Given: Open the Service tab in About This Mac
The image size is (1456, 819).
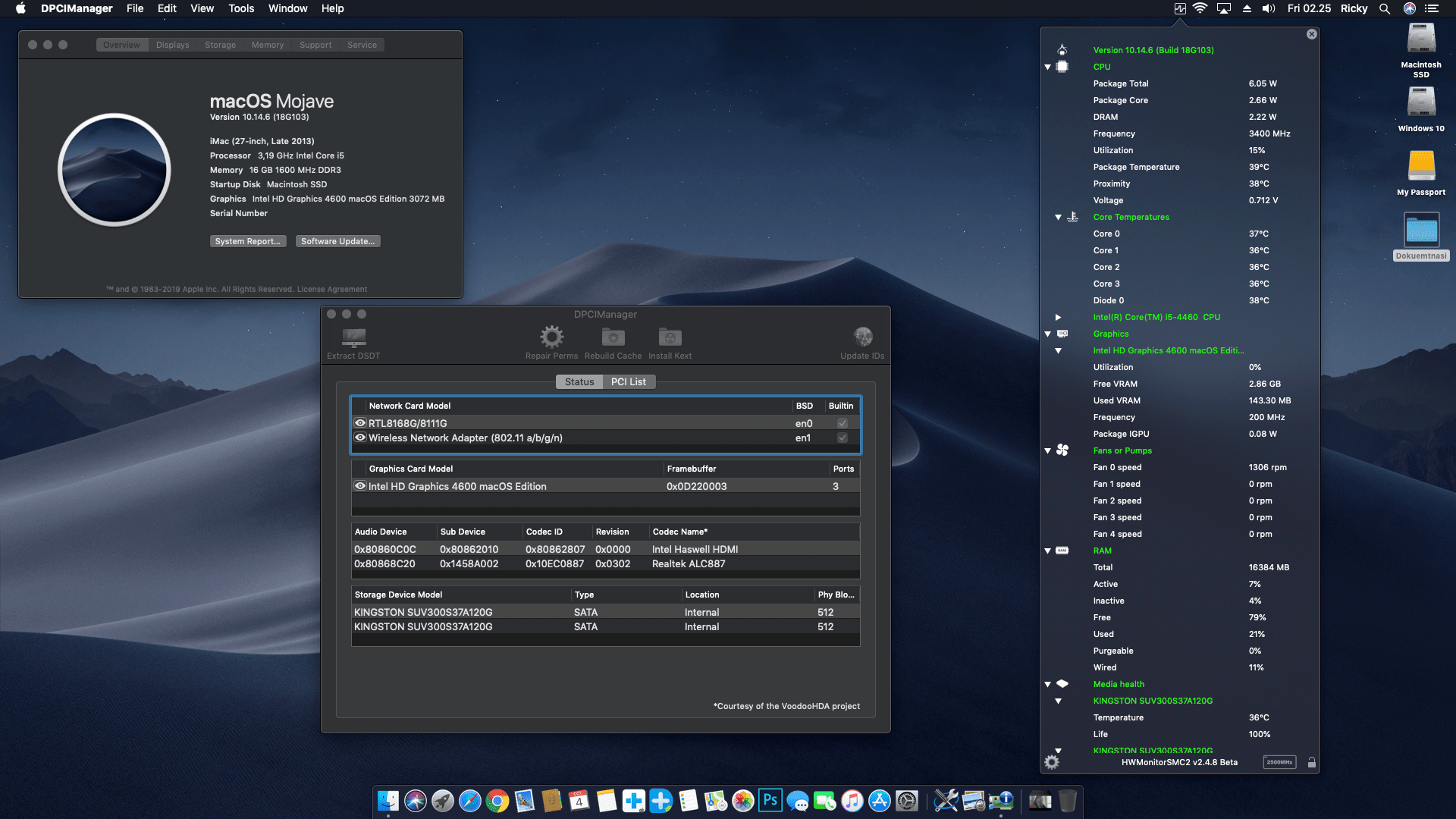Looking at the screenshot, I should point(362,45).
